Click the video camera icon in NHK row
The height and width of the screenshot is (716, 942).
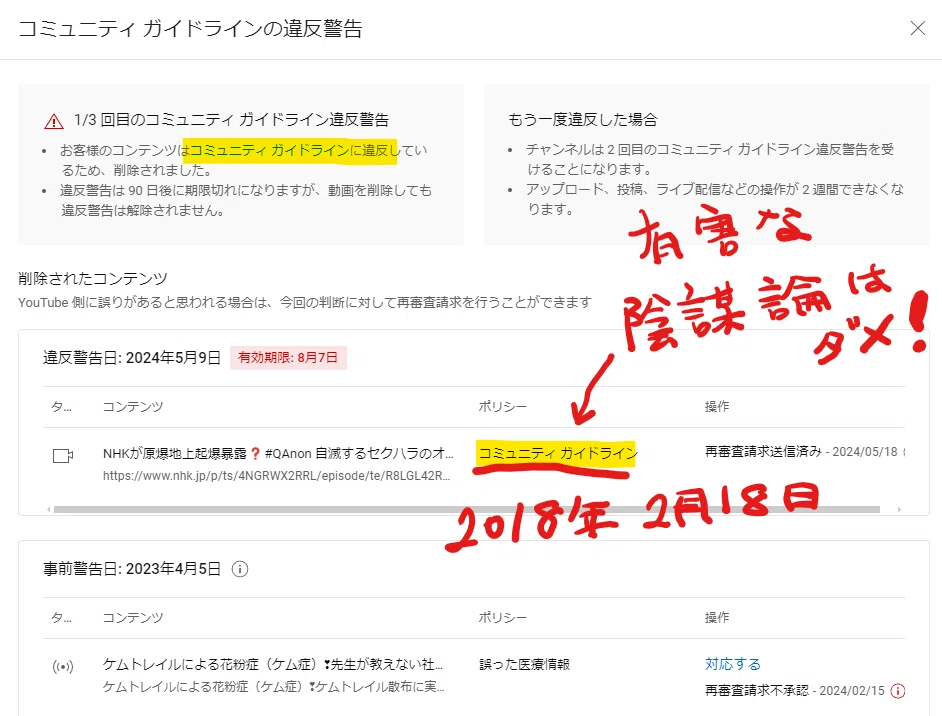click(63, 456)
